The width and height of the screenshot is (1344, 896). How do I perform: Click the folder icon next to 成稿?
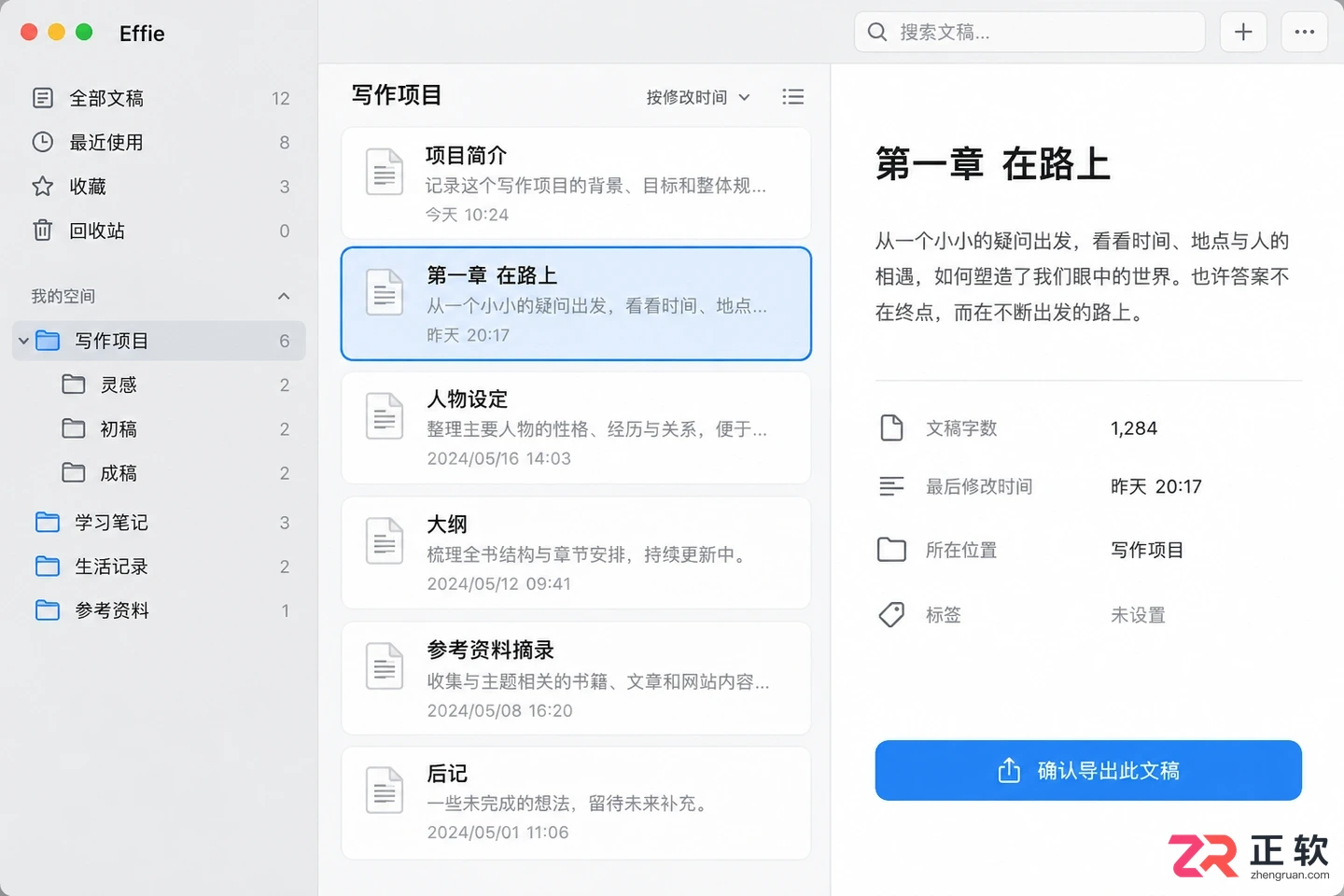click(x=74, y=473)
